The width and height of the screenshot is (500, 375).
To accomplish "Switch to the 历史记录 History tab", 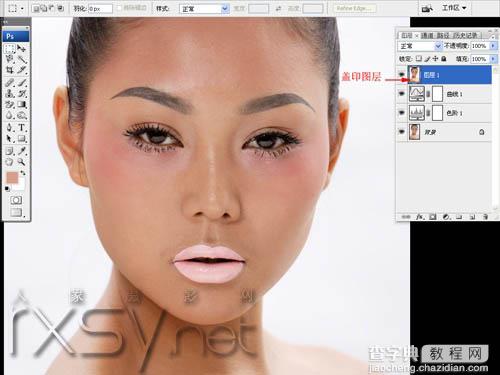I will click(465, 35).
